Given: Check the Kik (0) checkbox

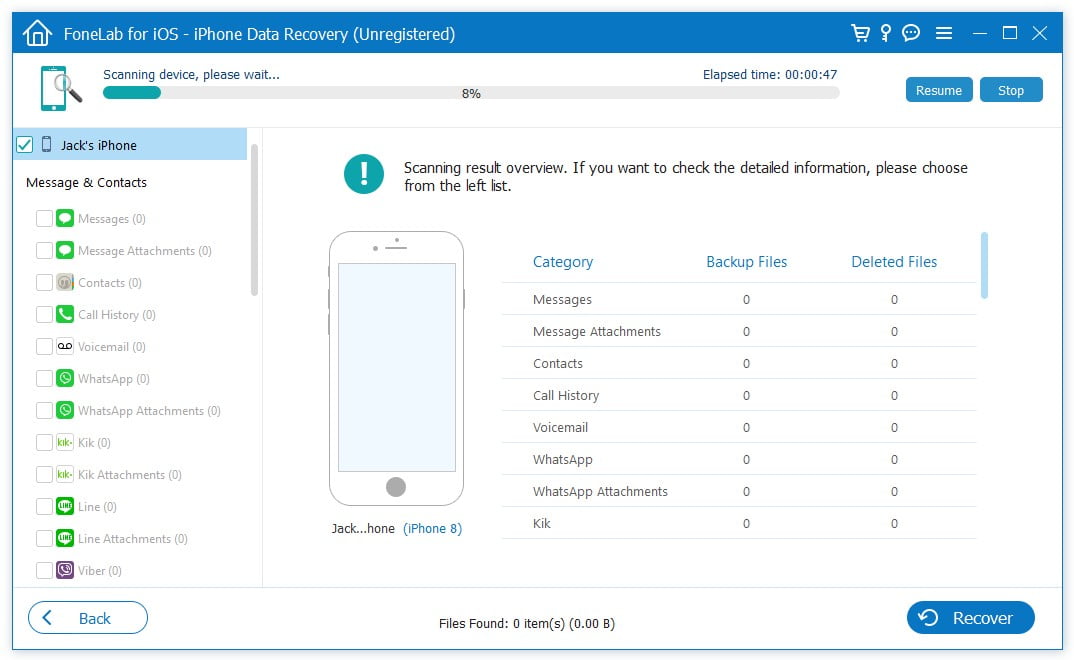Looking at the screenshot, I should tap(45, 442).
